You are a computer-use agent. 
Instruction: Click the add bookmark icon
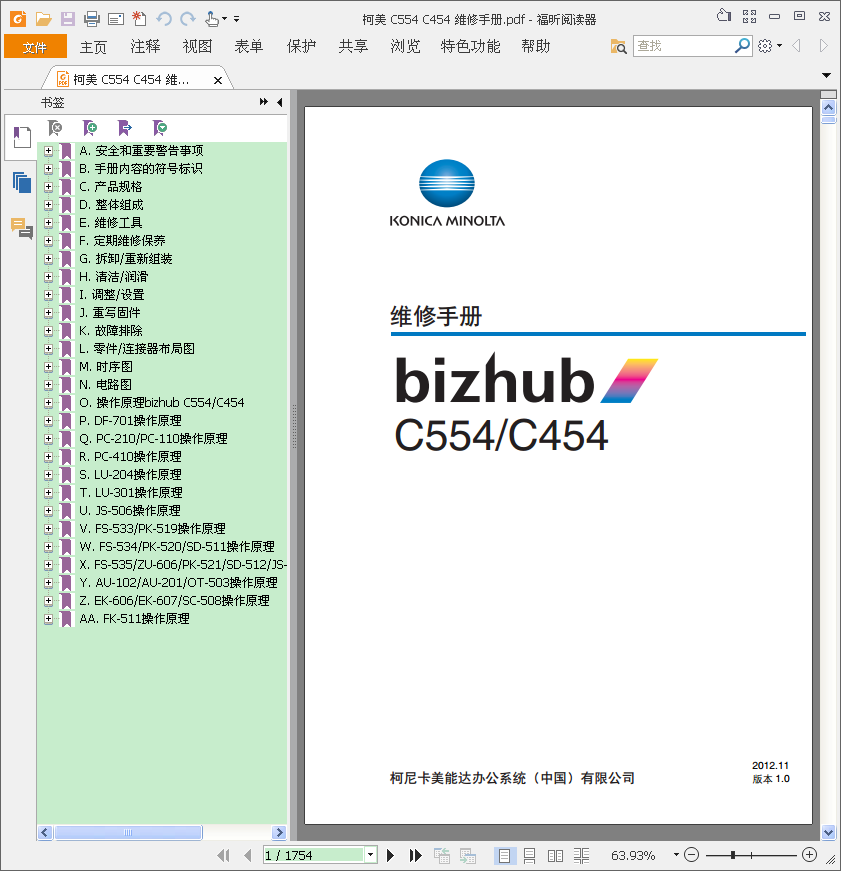(89, 128)
